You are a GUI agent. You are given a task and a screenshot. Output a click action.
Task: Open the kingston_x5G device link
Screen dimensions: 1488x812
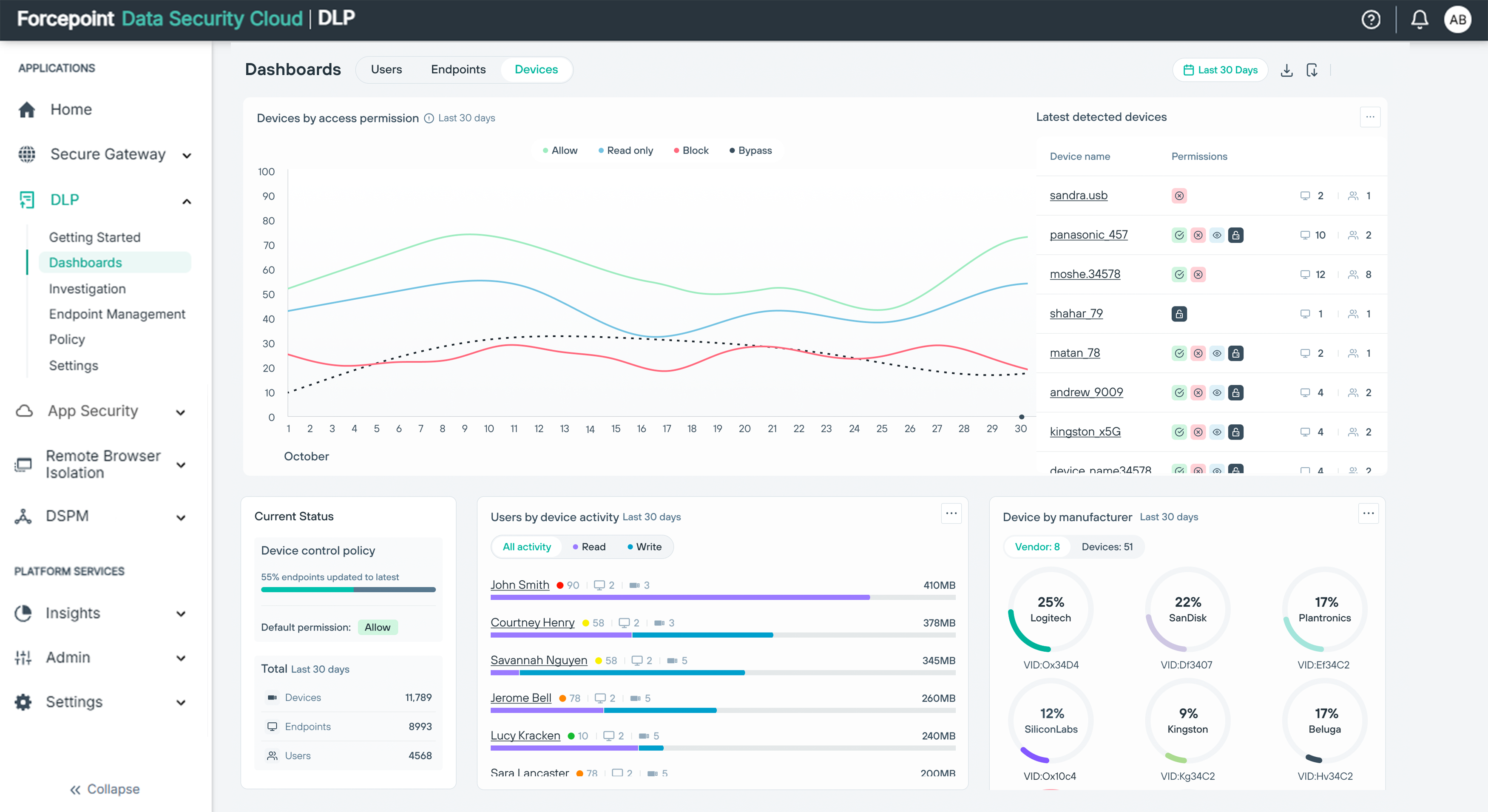pyautogui.click(x=1085, y=432)
